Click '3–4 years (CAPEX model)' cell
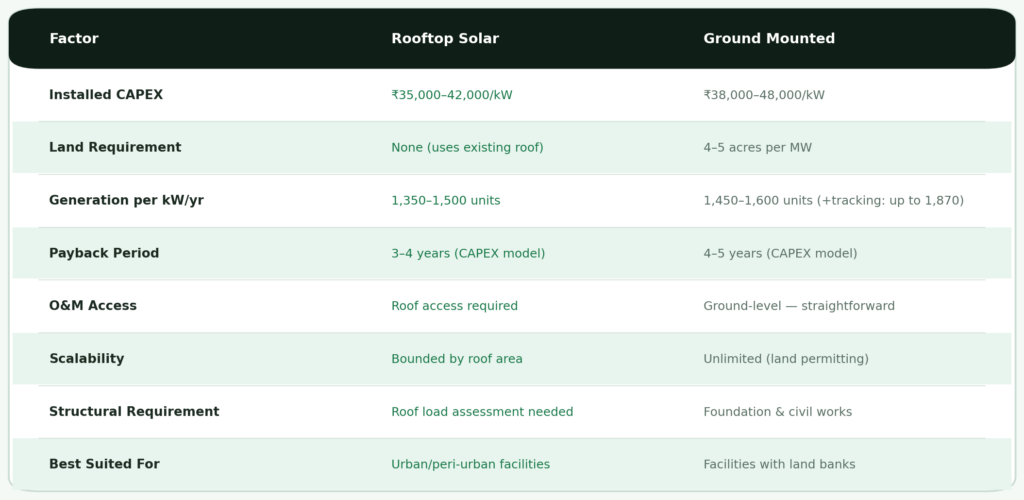 click(x=468, y=253)
